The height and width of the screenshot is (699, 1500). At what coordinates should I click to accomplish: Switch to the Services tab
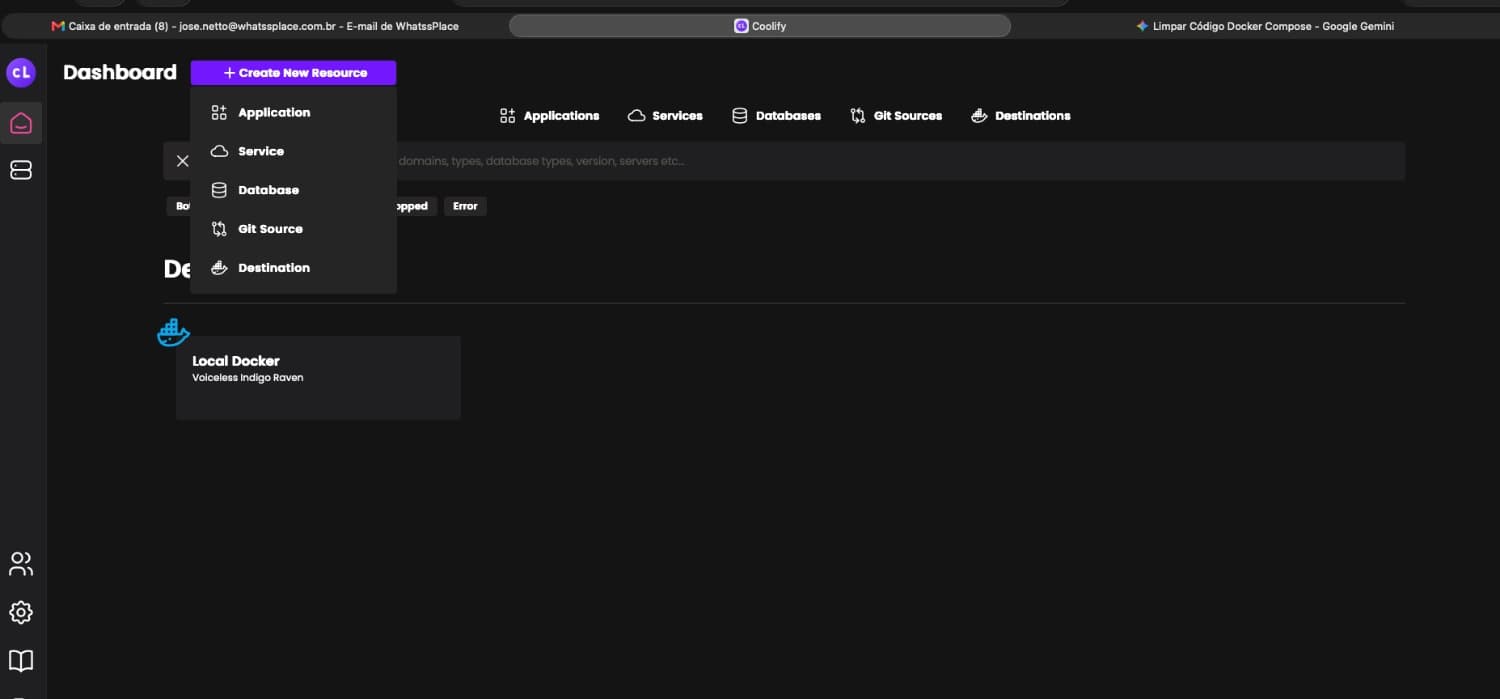pyautogui.click(x=665, y=116)
